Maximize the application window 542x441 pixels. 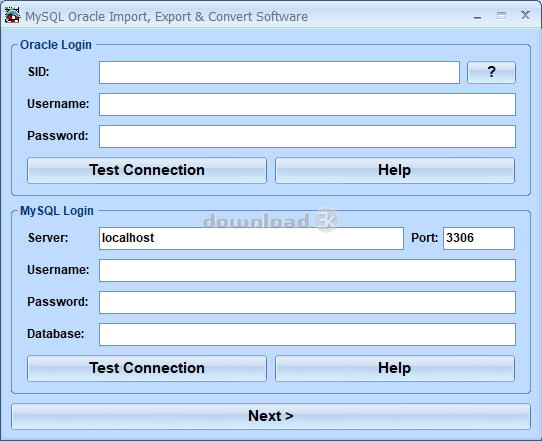coord(501,16)
